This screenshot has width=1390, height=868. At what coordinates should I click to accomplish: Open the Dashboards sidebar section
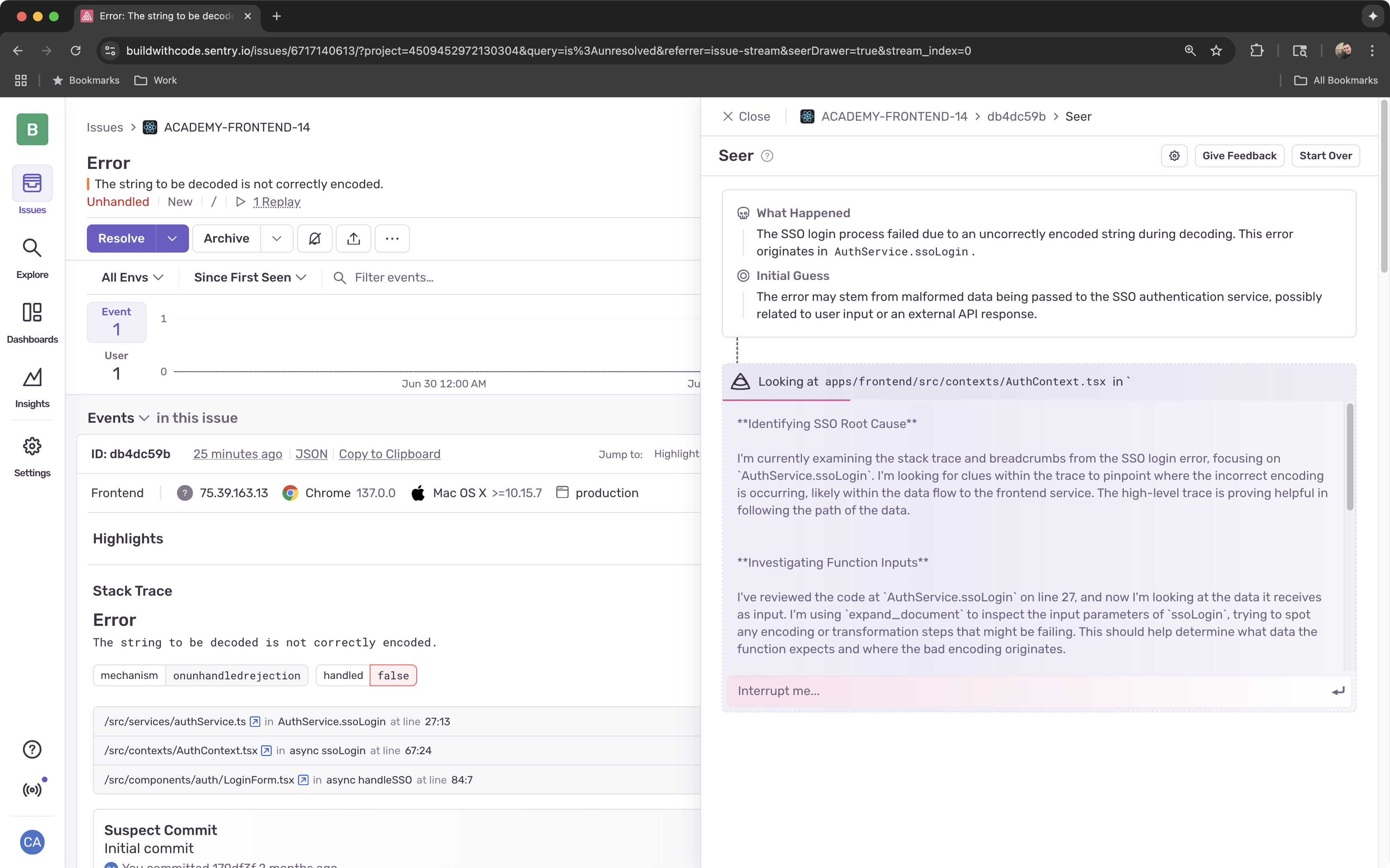click(x=32, y=323)
